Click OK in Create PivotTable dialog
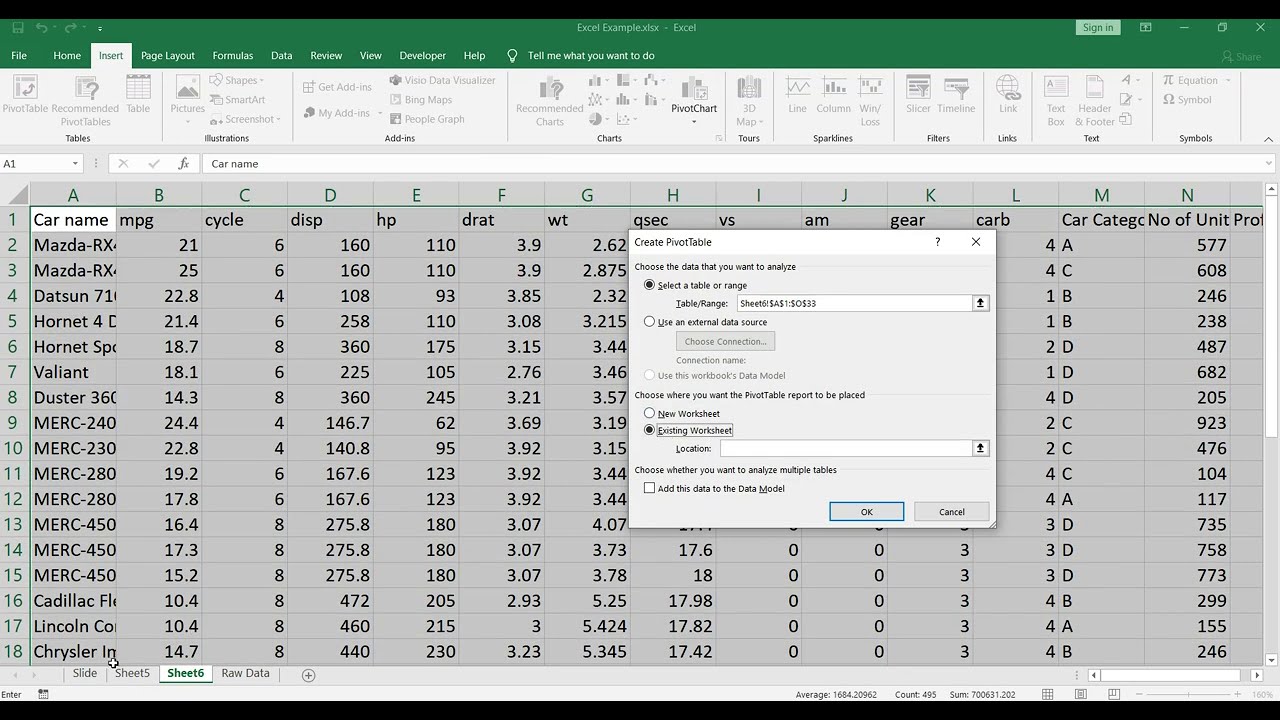This screenshot has width=1280, height=720. [866, 512]
